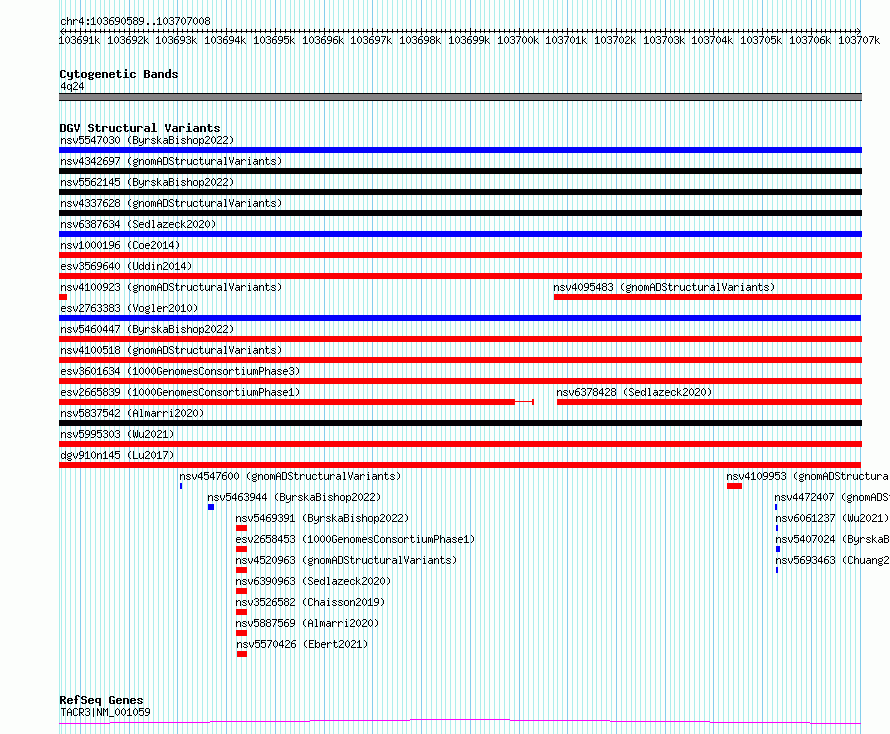Open variant esv3569640 (Uddin2014)
890x734 pixels.
click(460, 276)
